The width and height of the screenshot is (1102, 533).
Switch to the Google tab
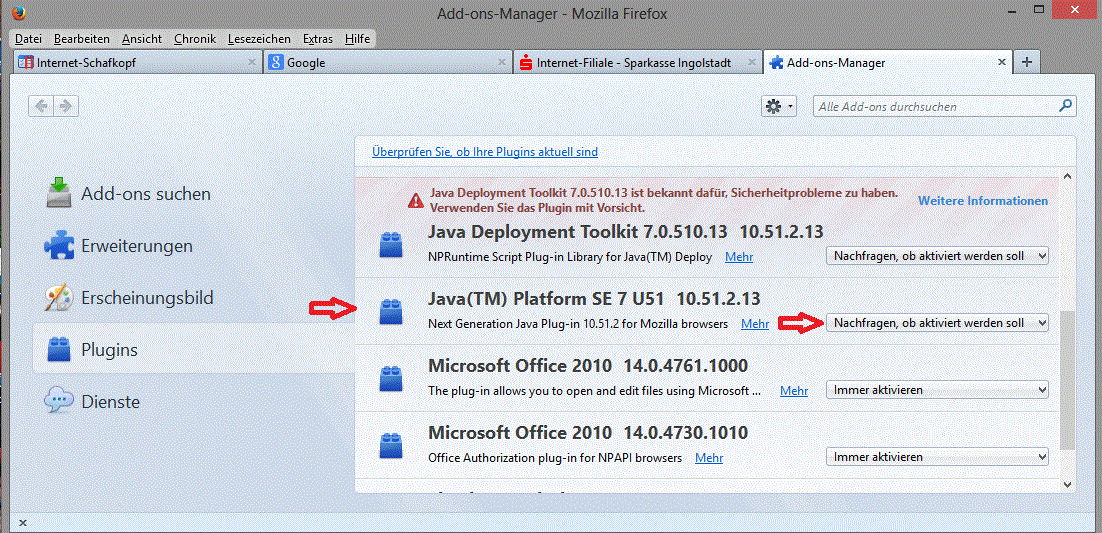pyautogui.click(x=387, y=62)
